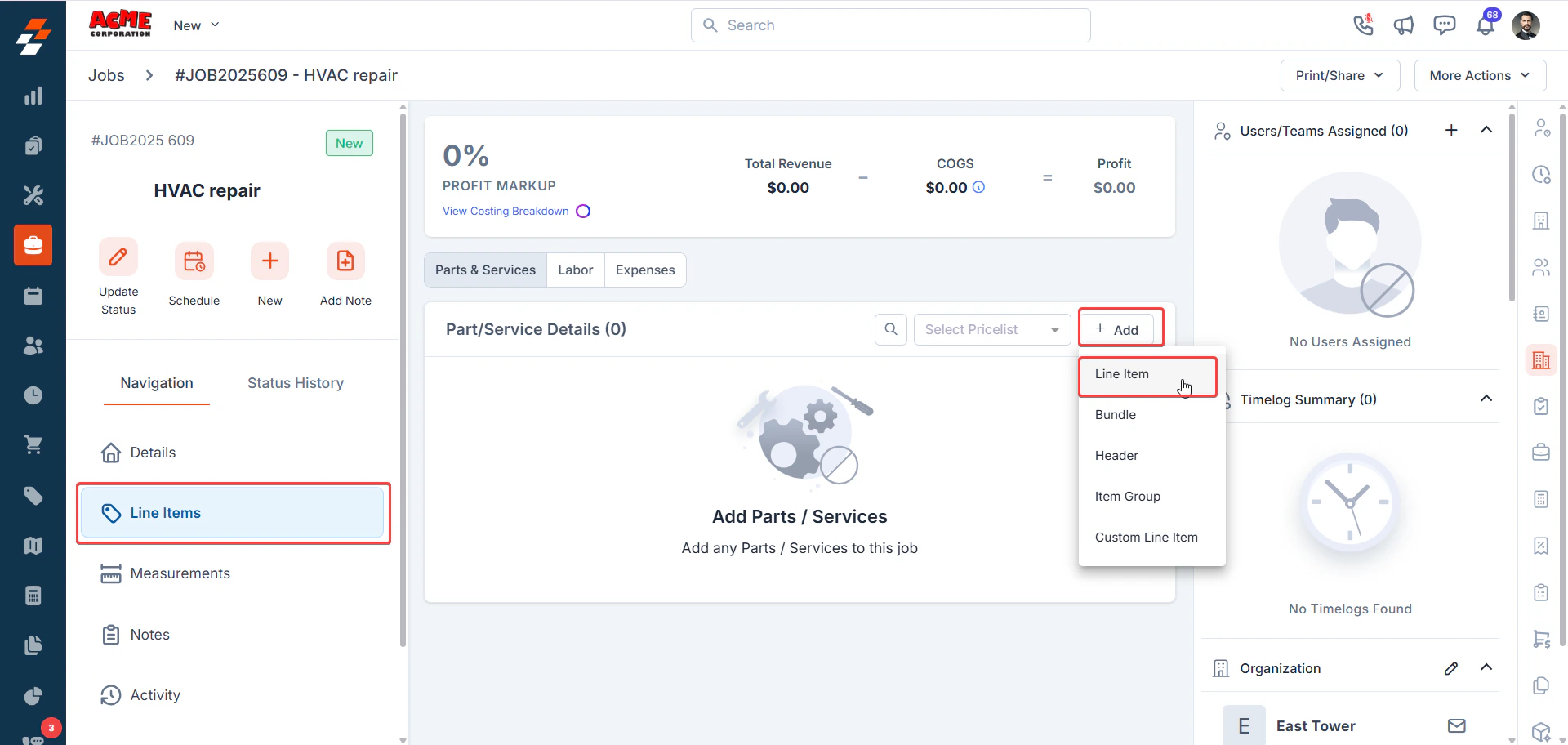1568x745 pixels.
Task: Open the map sidebar icon
Action: pyautogui.click(x=33, y=546)
